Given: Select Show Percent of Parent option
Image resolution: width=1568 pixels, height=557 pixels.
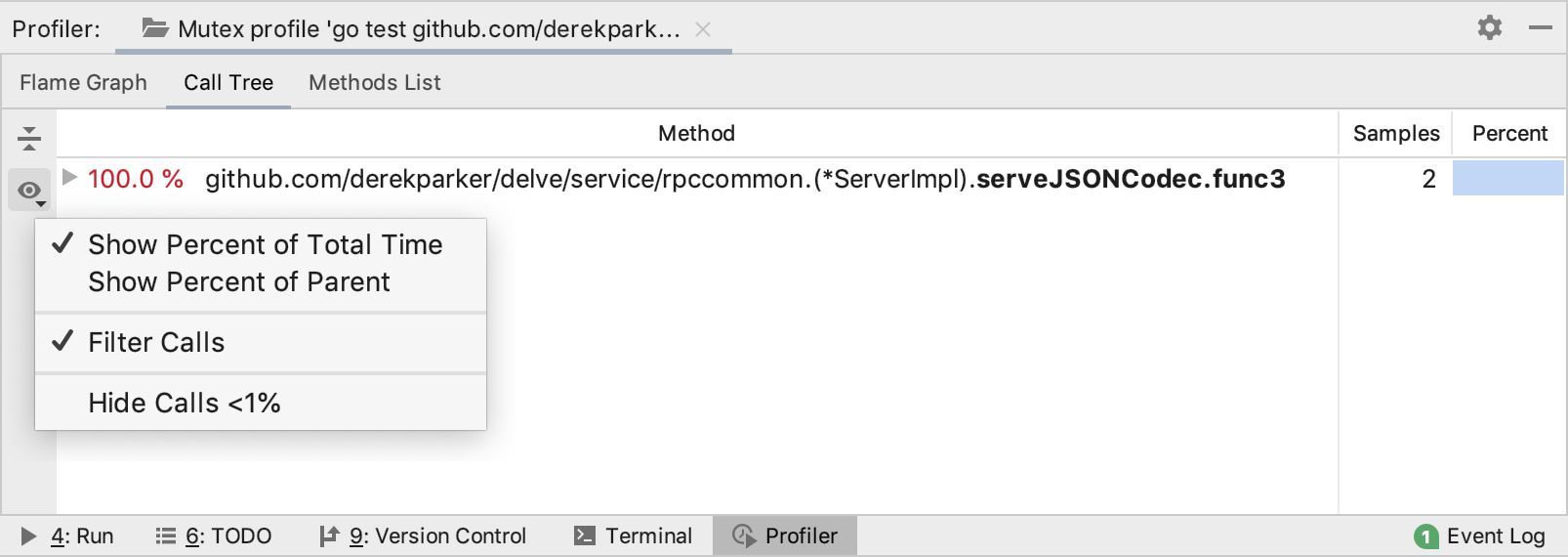Looking at the screenshot, I should (239, 281).
